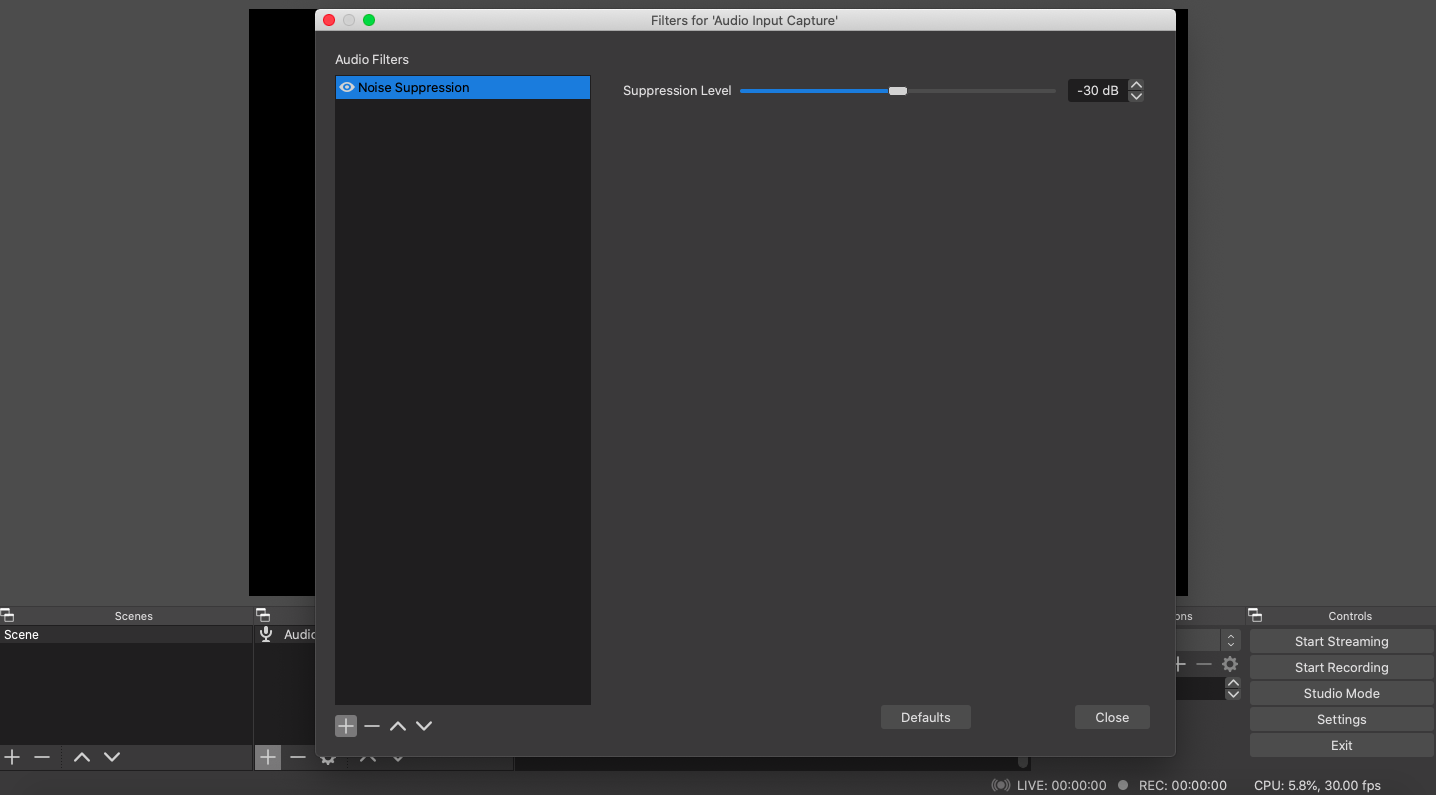Add a new source with plus icon
This screenshot has height=795, width=1436.
268,757
